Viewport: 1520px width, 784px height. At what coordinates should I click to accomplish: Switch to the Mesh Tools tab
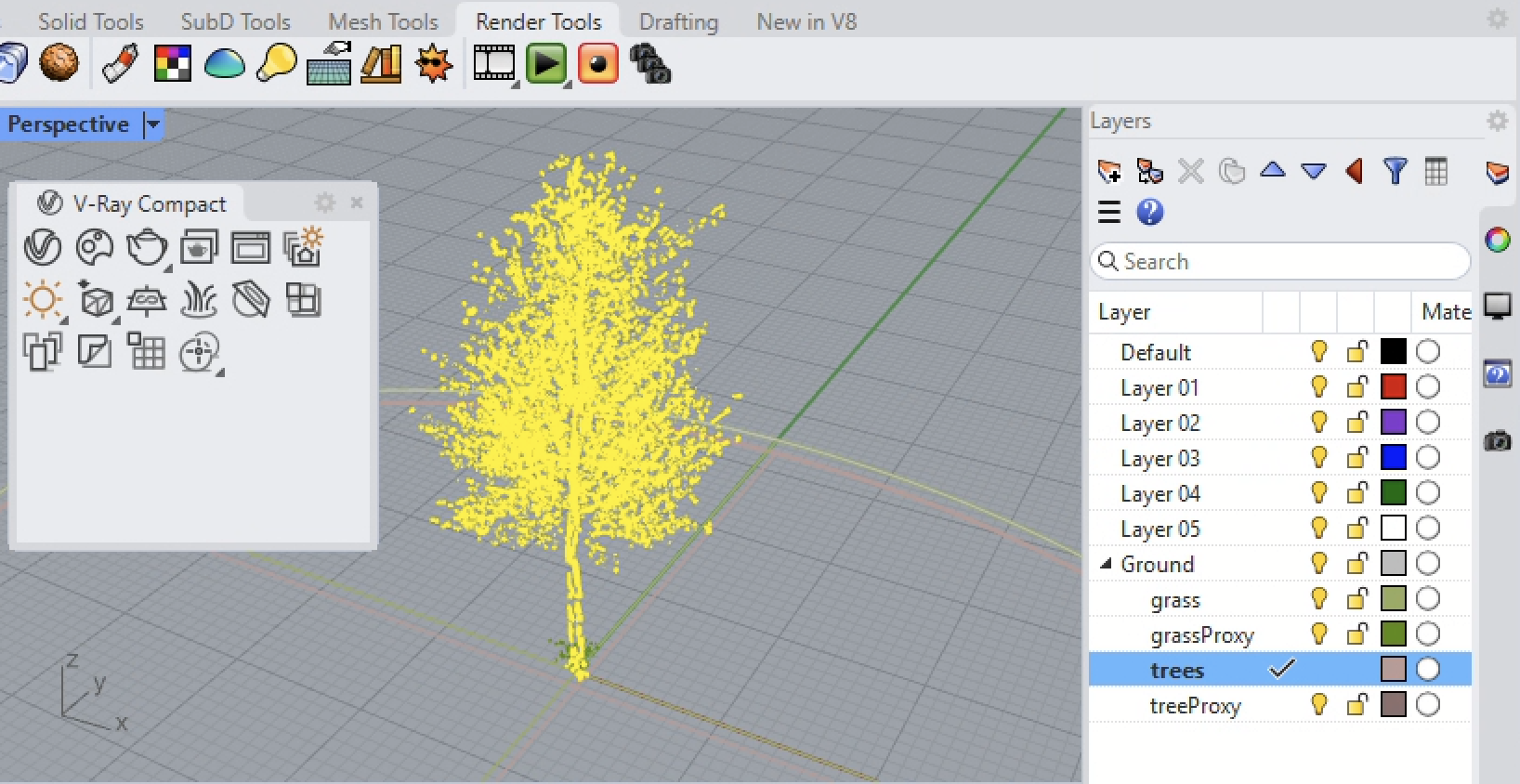(x=383, y=21)
